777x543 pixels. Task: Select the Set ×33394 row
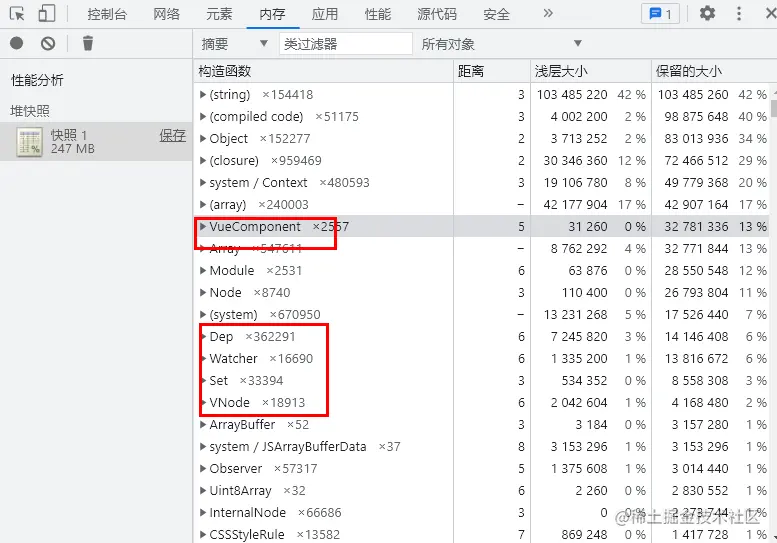[482, 380]
